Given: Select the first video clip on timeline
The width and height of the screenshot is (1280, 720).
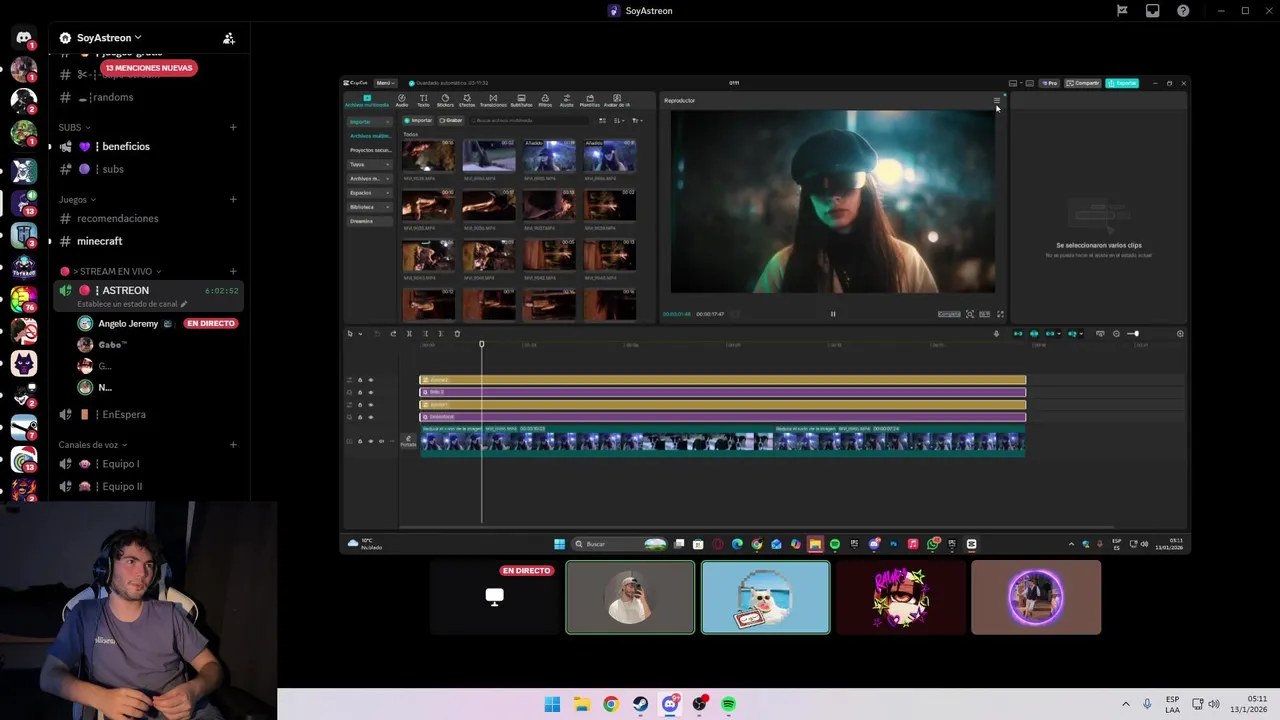Looking at the screenshot, I should click(596, 441).
